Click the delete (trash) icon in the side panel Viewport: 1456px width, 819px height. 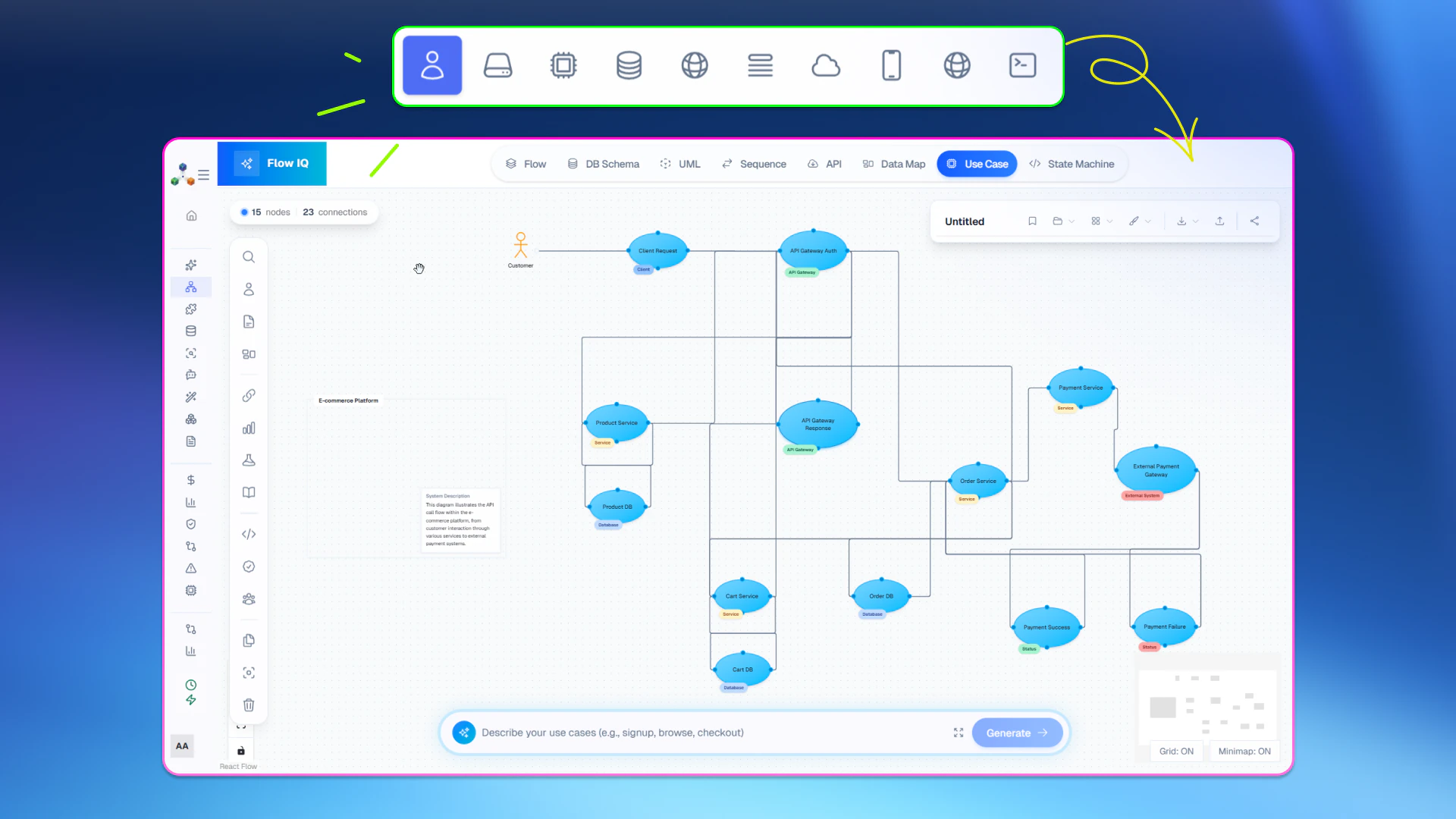(248, 704)
